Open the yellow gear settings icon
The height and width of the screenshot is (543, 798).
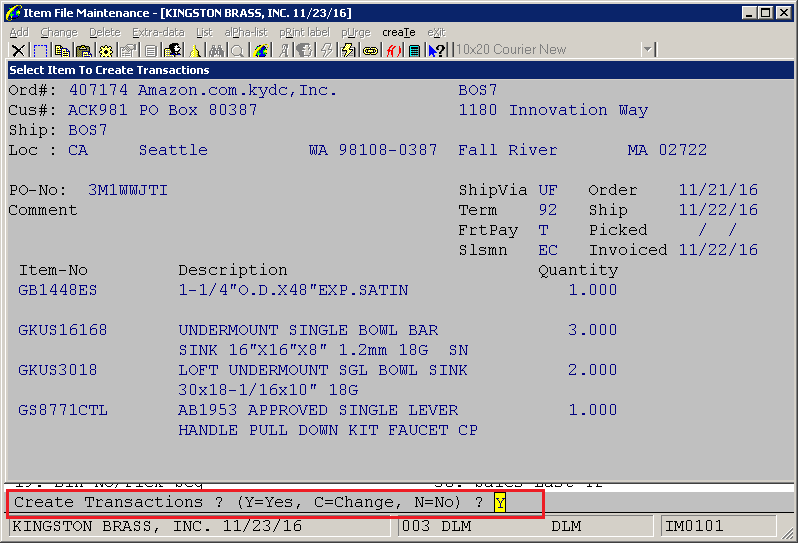pos(106,50)
